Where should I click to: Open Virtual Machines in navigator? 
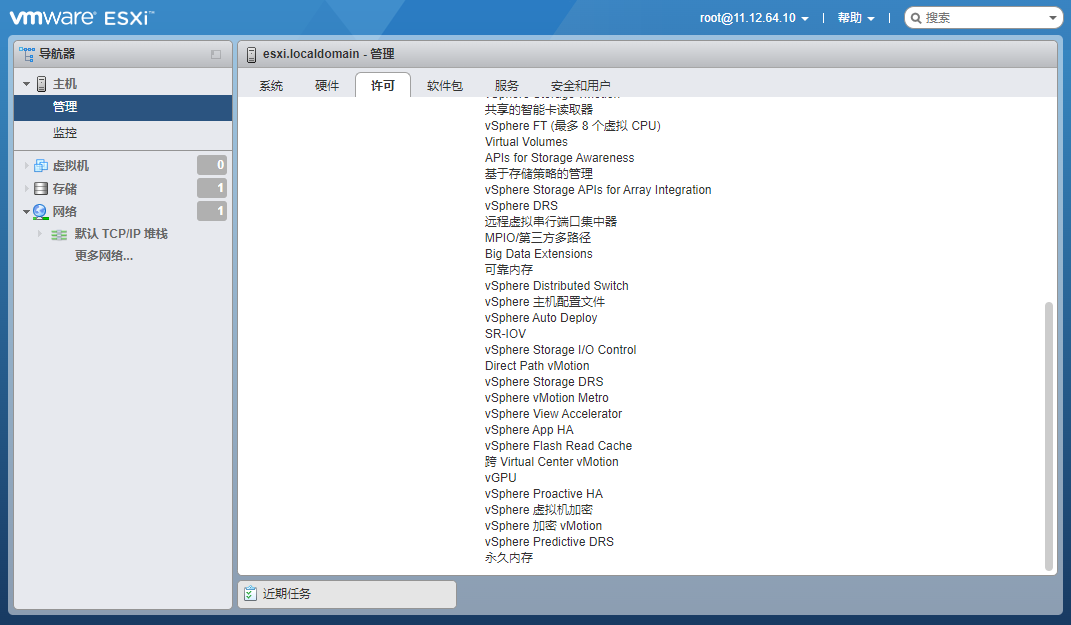point(71,165)
